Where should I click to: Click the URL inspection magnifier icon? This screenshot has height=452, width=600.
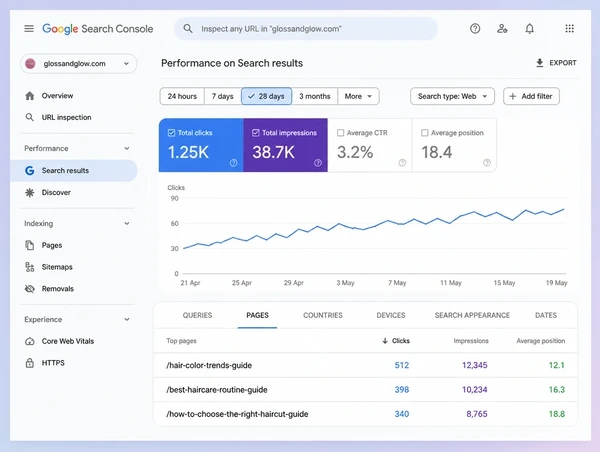[x=29, y=117]
